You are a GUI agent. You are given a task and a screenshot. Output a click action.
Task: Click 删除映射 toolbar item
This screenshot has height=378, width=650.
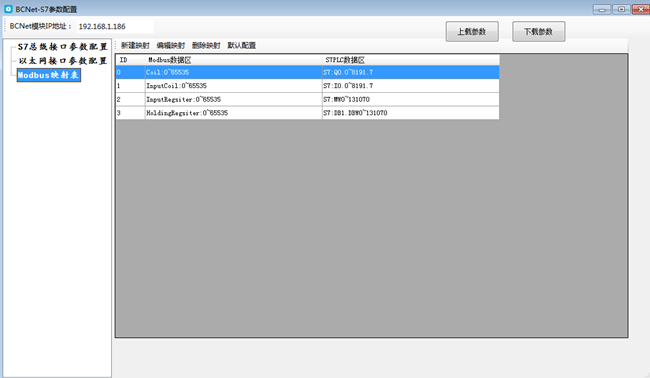coord(206,45)
